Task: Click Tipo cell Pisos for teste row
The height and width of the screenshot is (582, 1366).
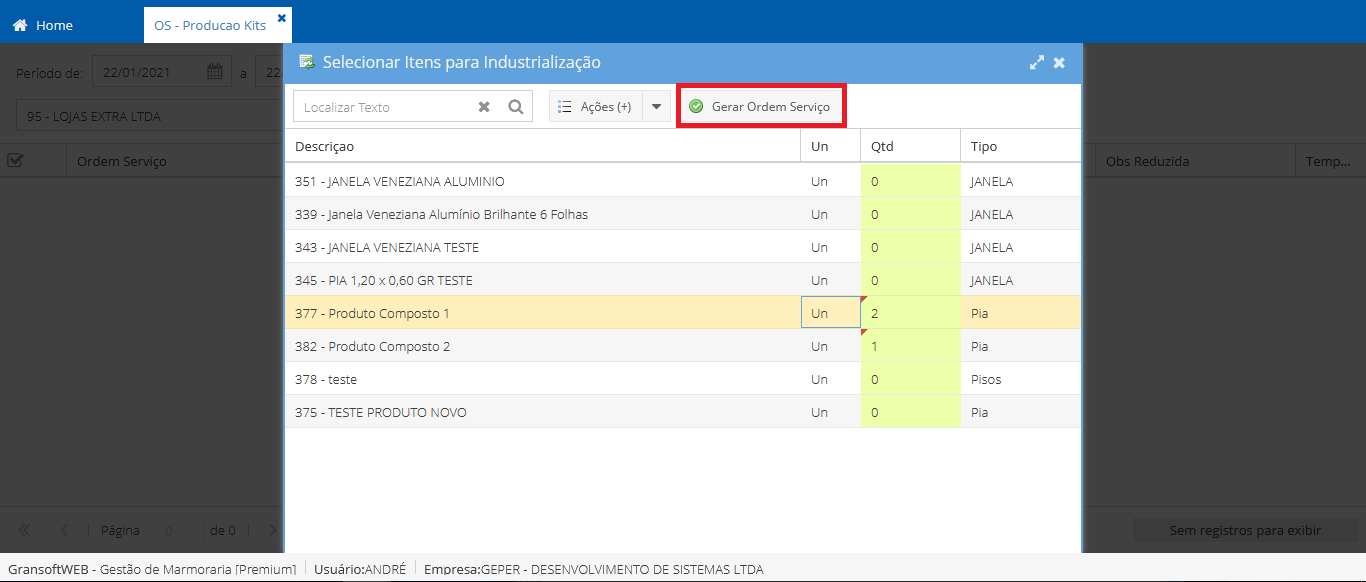Action: (x=1020, y=379)
